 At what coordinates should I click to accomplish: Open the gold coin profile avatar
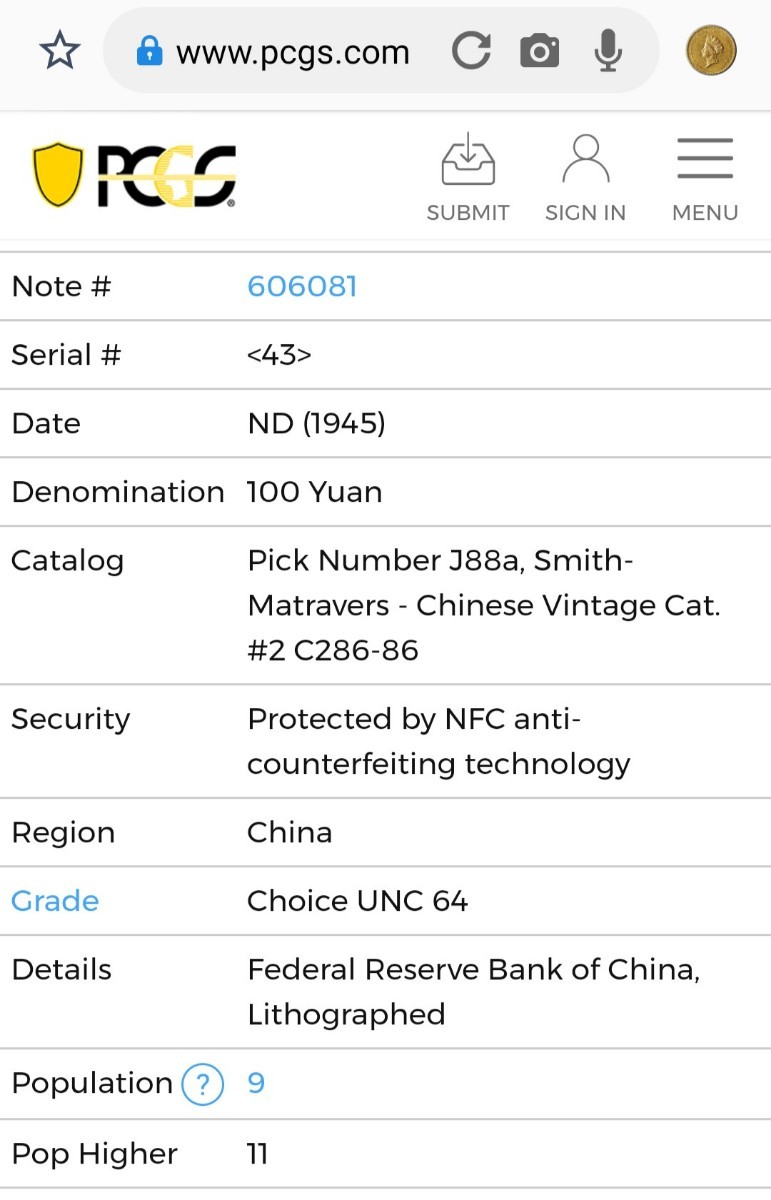(711, 51)
